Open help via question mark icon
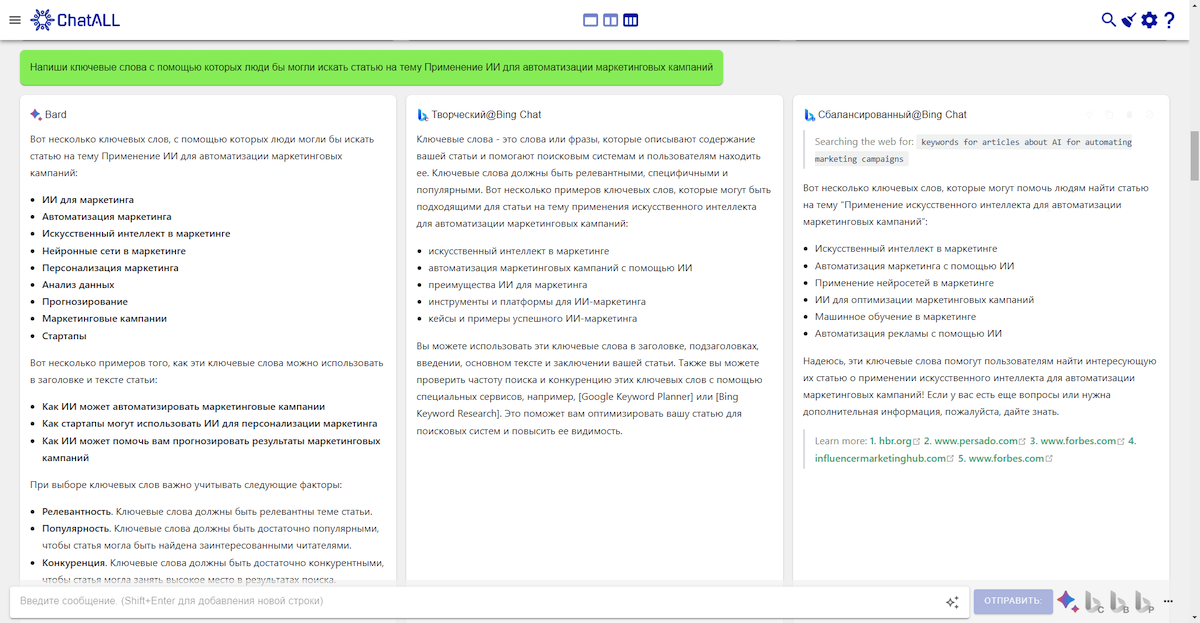The height and width of the screenshot is (623, 1200). 1170,20
